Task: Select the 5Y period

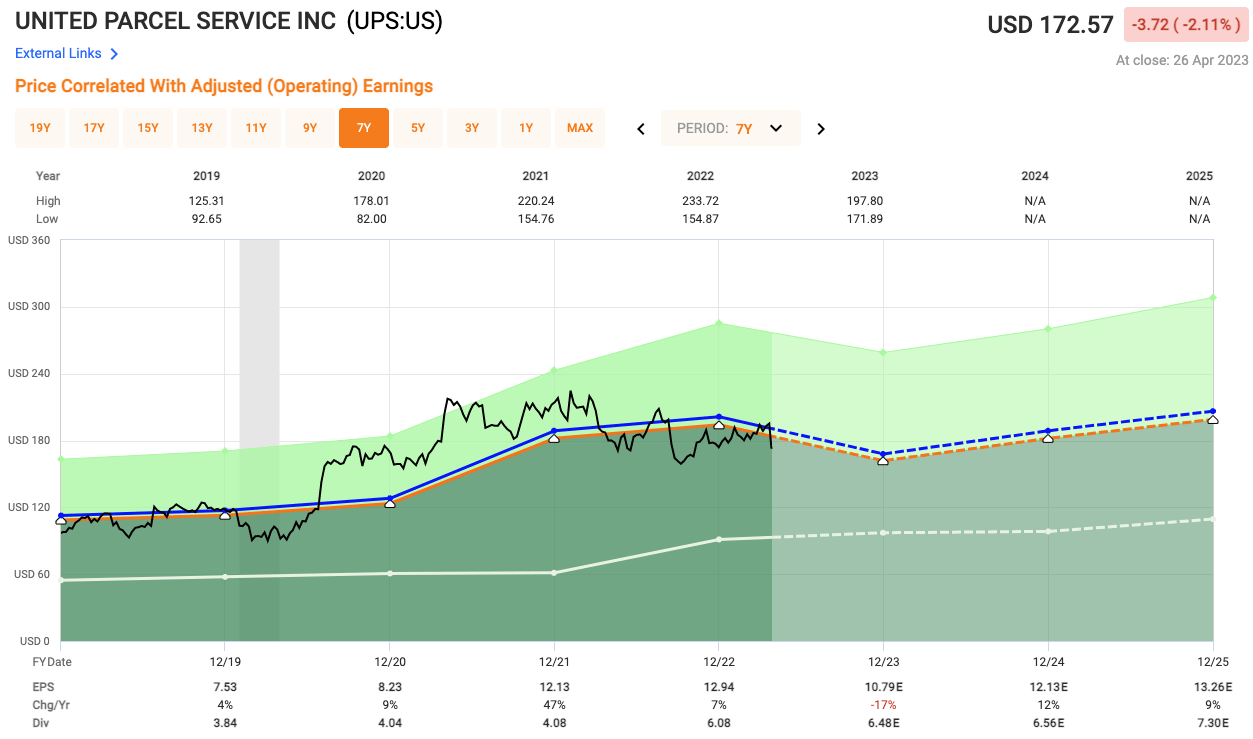Action: click(417, 128)
